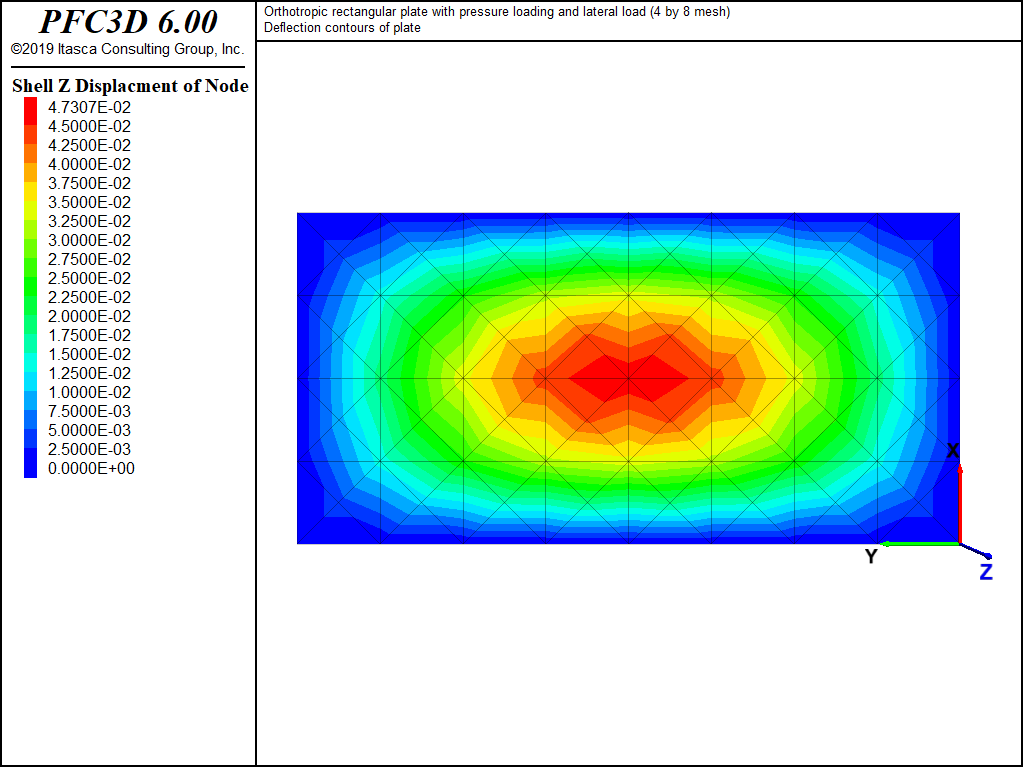The height and width of the screenshot is (768, 1024).
Task: Select legend value 4.5000E-02
Action: (x=89, y=126)
